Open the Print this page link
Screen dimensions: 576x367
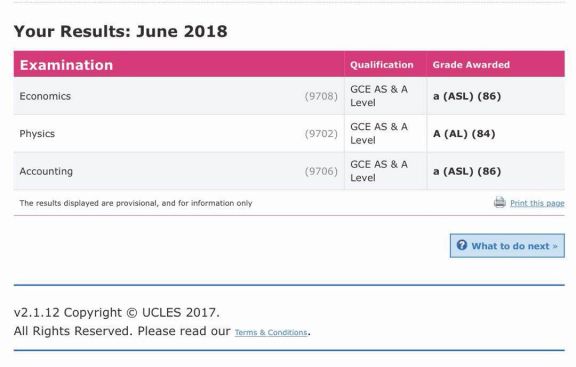pyautogui.click(x=537, y=203)
